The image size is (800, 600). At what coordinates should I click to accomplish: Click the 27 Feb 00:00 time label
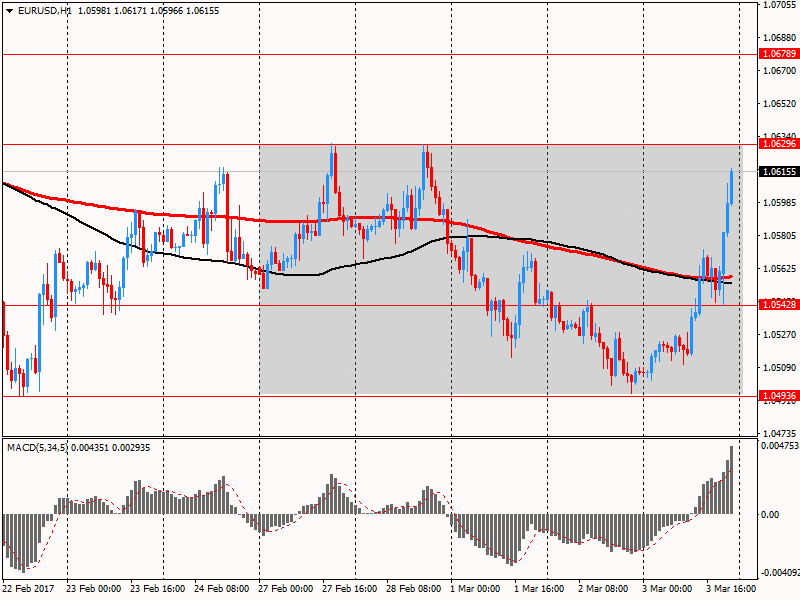click(x=287, y=589)
